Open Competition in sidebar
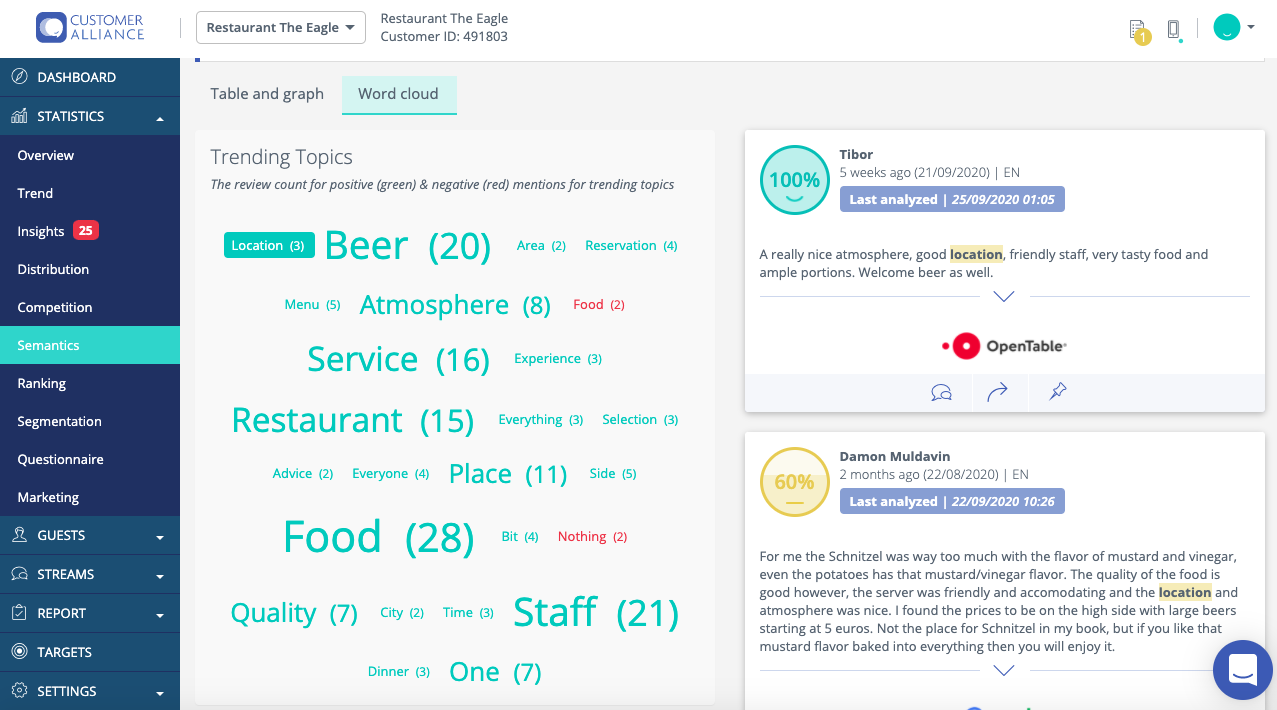This screenshot has height=710, width=1277. click(x=90, y=307)
